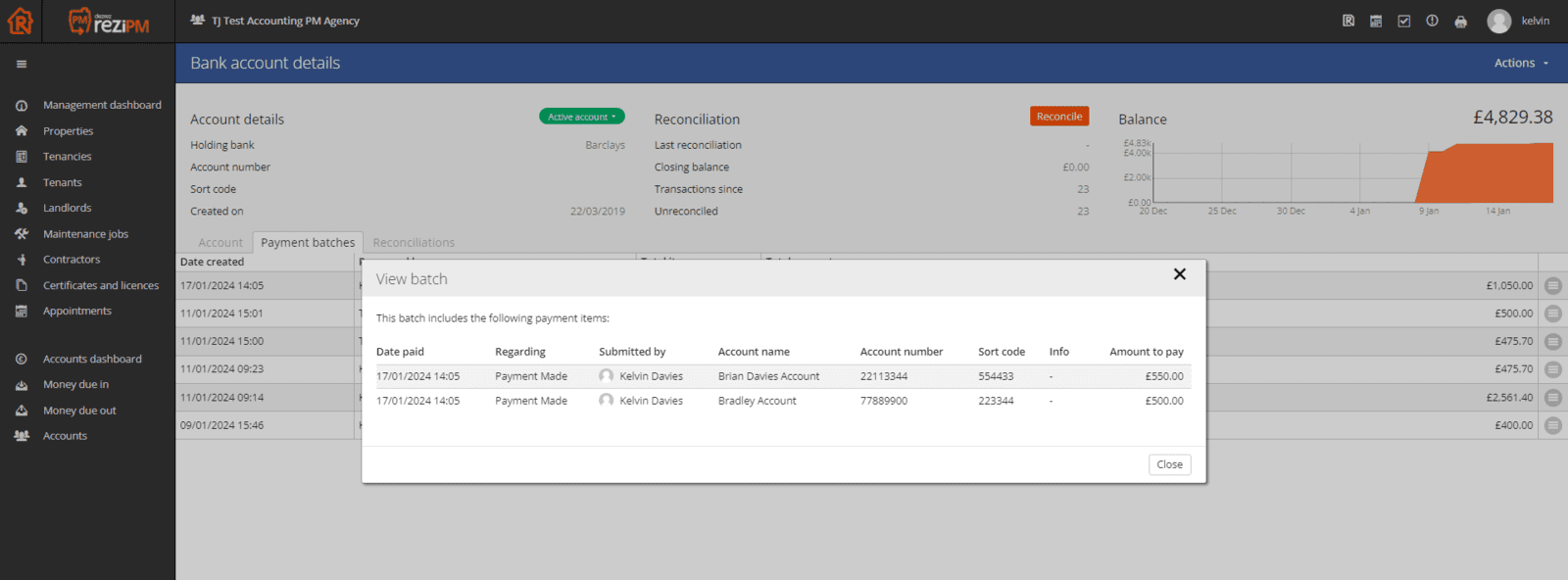Select the Payment batches tab
Screen dimensions: 1568x580
coord(308,243)
